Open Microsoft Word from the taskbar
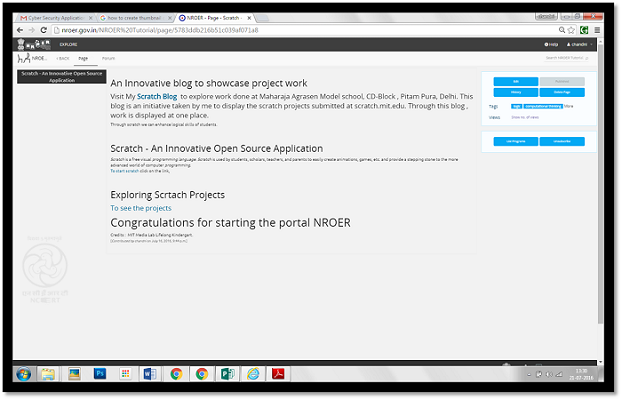The image size is (622, 400). tap(150, 374)
